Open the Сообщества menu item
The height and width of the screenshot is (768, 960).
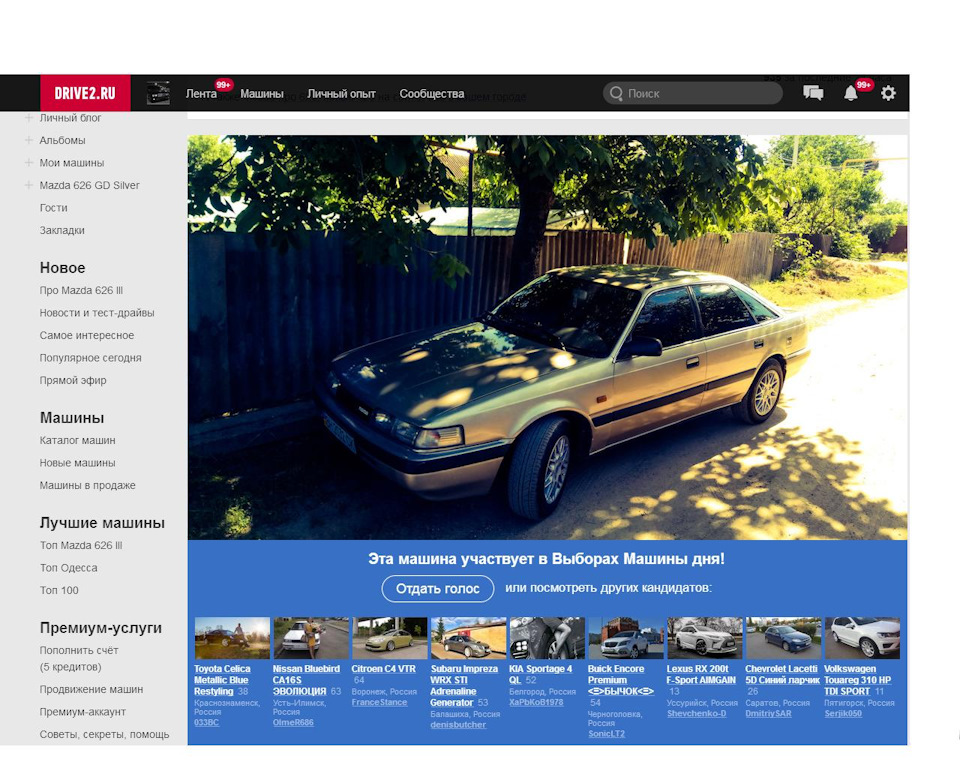432,94
